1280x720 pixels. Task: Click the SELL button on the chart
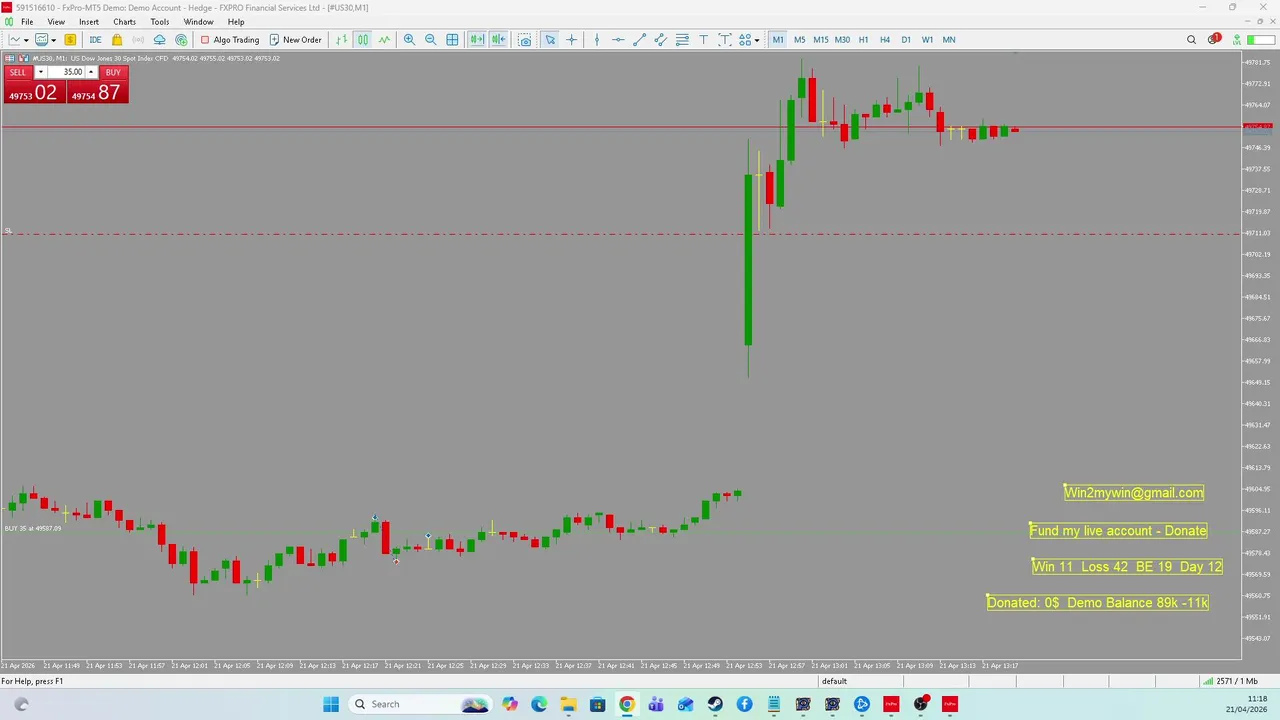click(x=18, y=72)
